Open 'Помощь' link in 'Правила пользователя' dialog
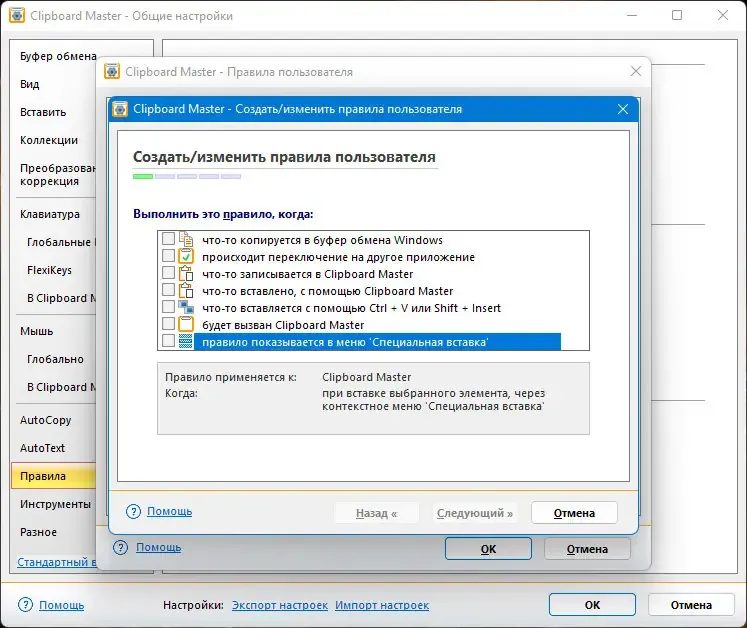The height and width of the screenshot is (628, 747). pyautogui.click(x=159, y=547)
